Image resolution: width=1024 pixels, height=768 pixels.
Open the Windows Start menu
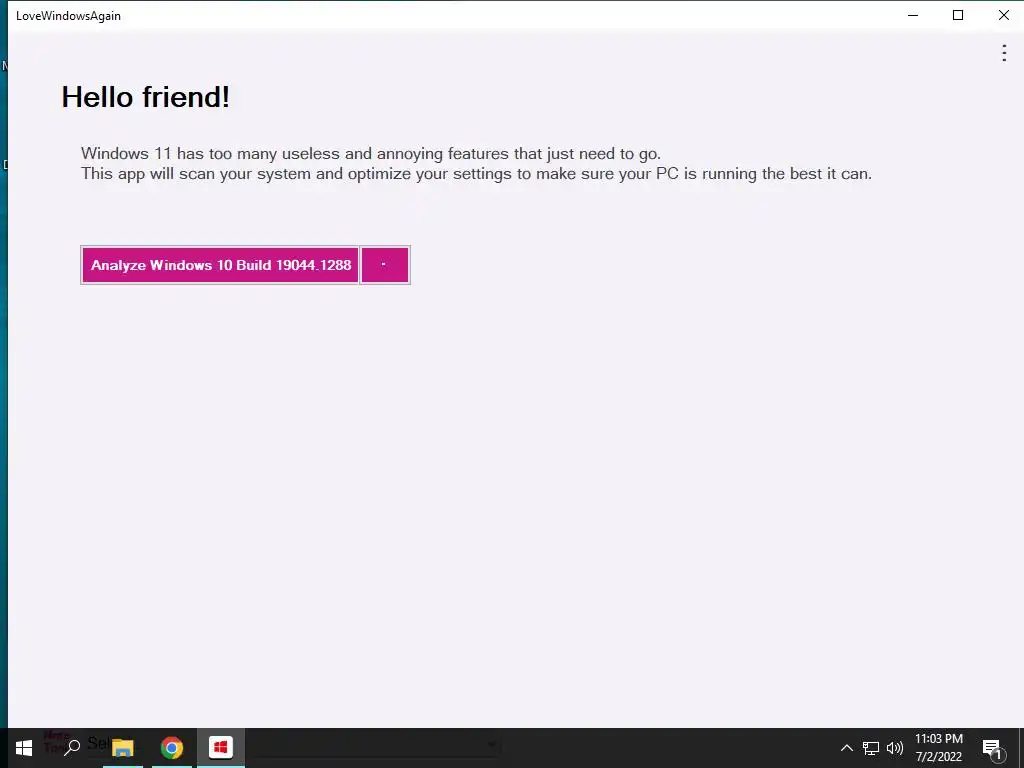(x=24, y=748)
